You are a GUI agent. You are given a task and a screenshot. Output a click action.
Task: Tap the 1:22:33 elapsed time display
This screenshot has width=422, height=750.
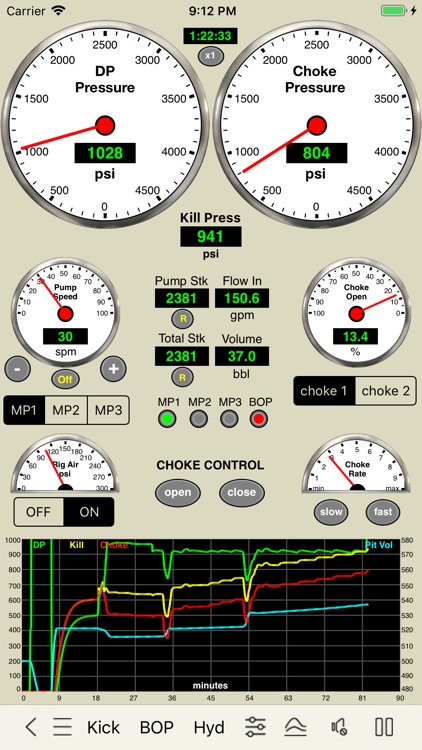210,36
